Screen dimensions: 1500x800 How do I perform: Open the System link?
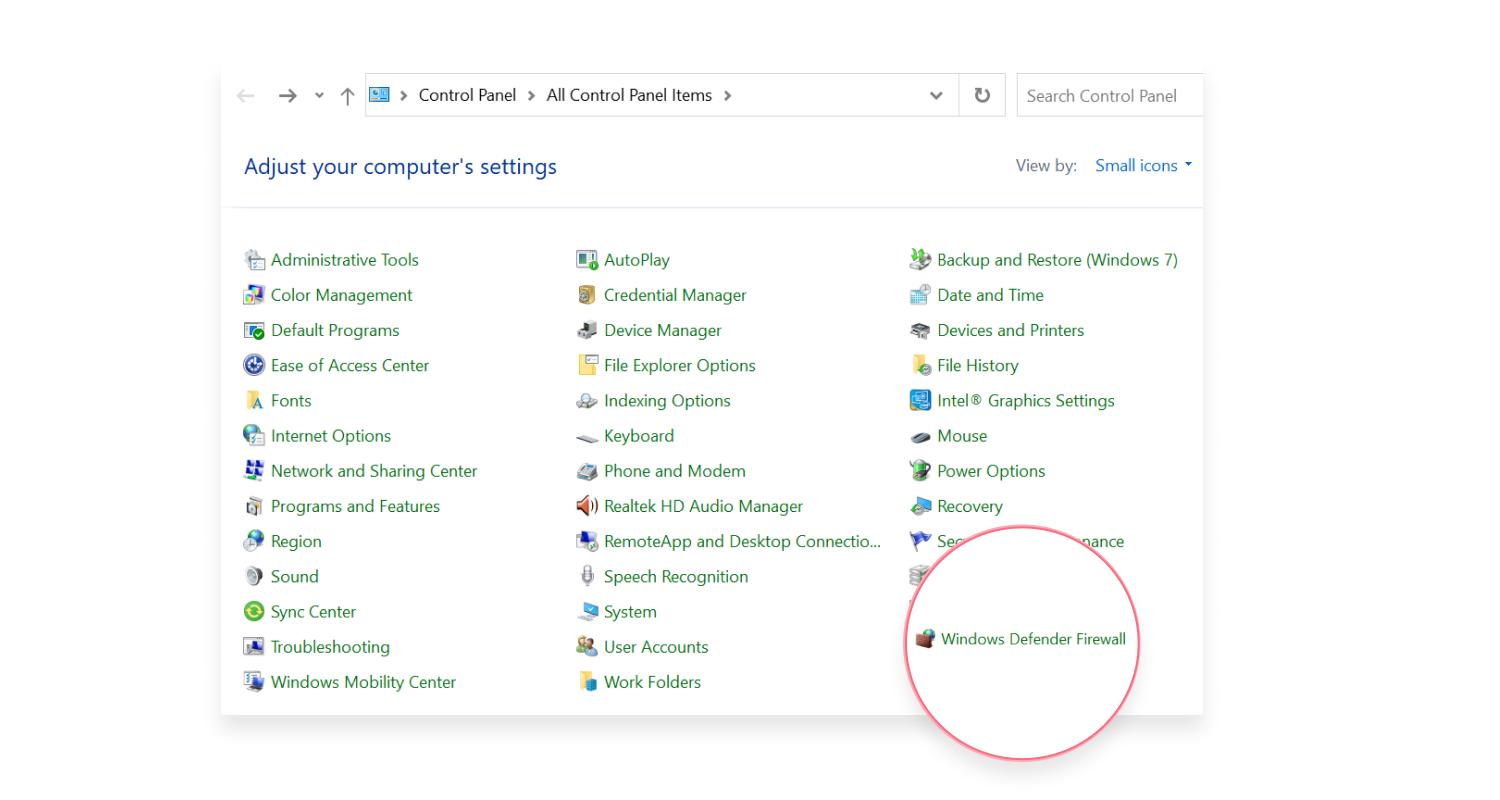point(630,612)
